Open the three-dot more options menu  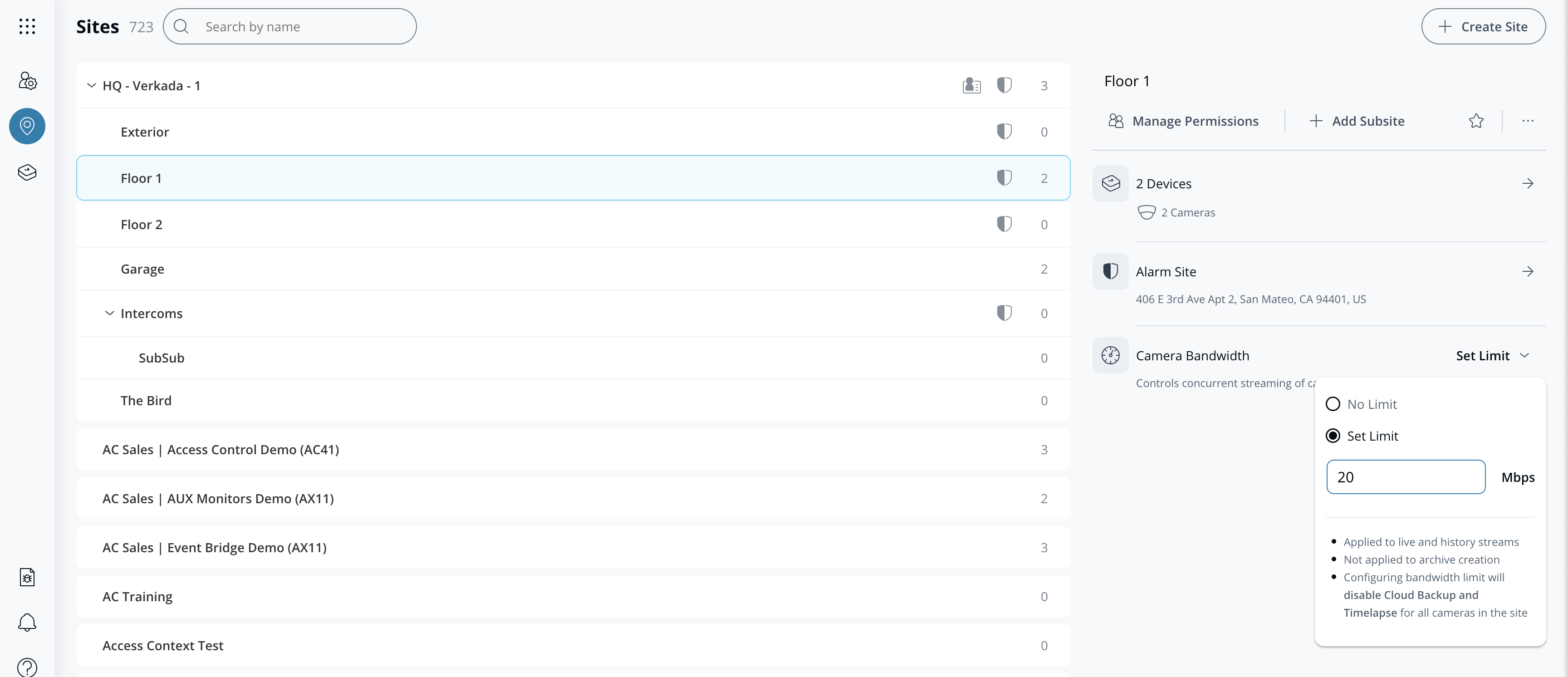pyautogui.click(x=1527, y=121)
